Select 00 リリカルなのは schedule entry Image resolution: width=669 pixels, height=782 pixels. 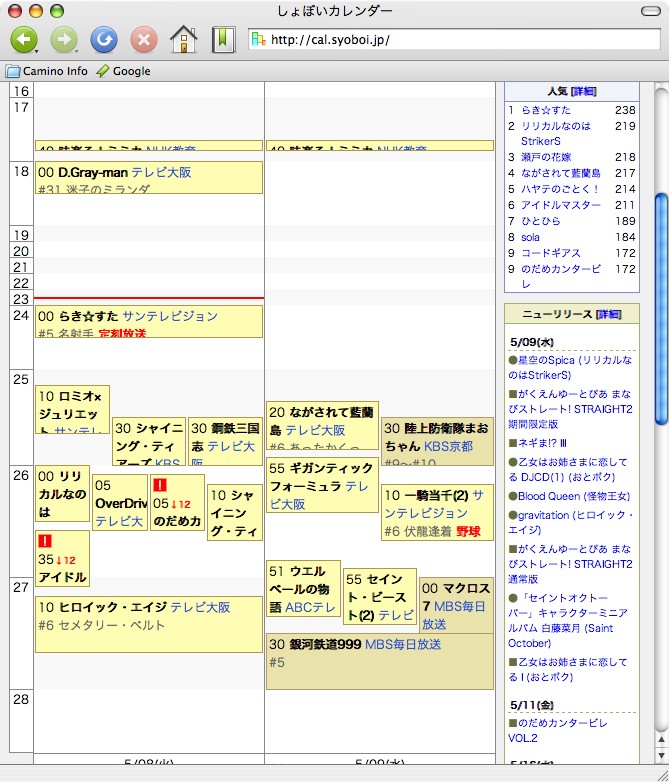62,494
